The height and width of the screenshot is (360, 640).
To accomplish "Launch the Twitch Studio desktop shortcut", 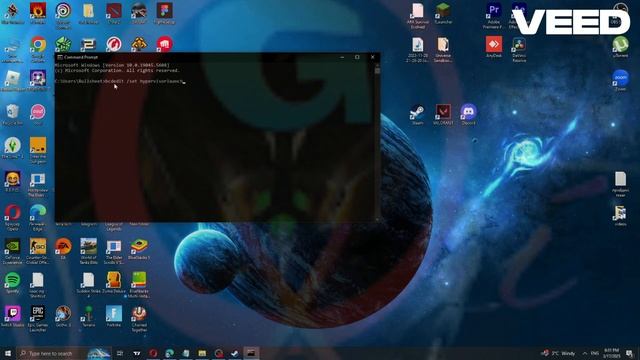I will 13,316.
